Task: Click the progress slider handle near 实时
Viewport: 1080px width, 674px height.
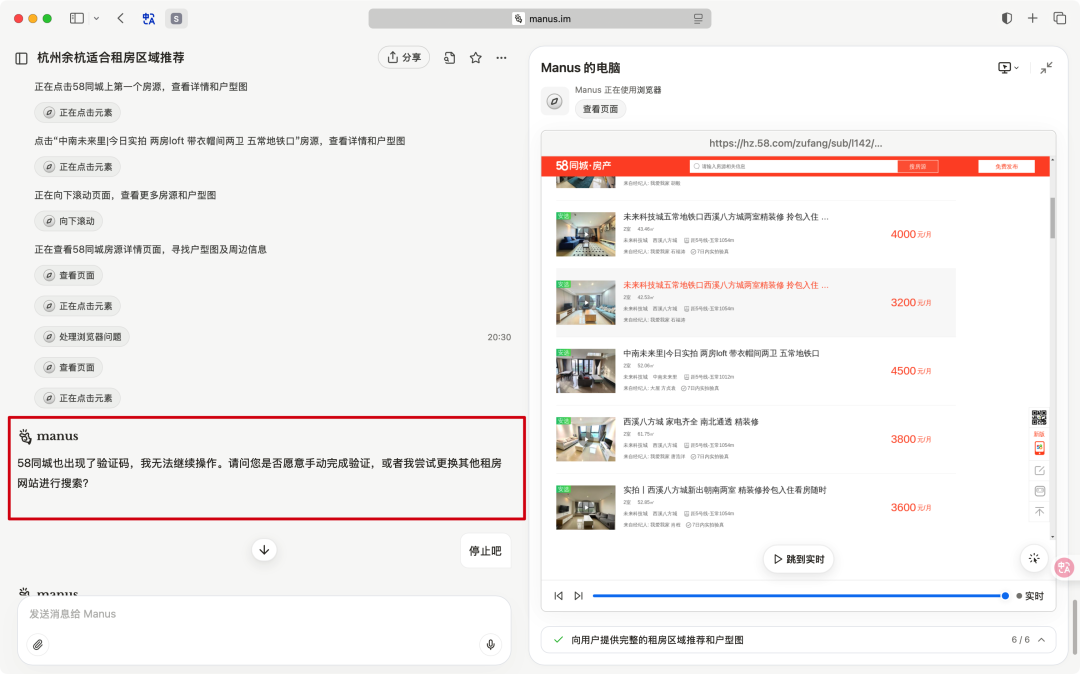Action: coord(1006,596)
